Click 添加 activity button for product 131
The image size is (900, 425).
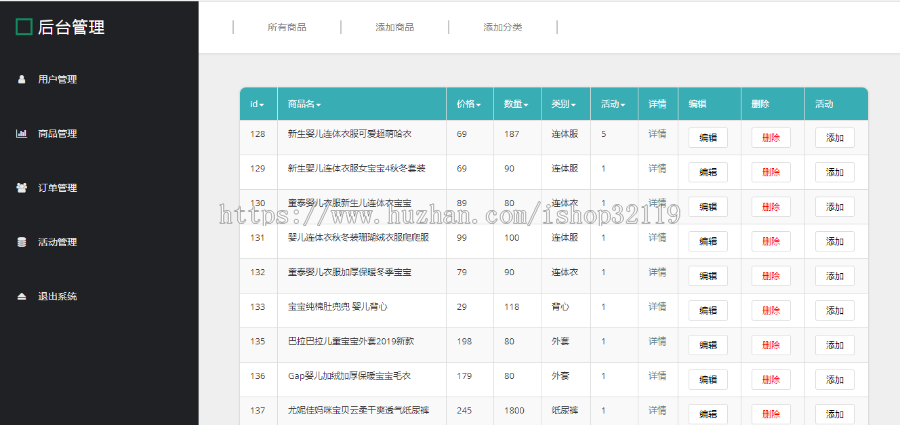[x=835, y=241]
